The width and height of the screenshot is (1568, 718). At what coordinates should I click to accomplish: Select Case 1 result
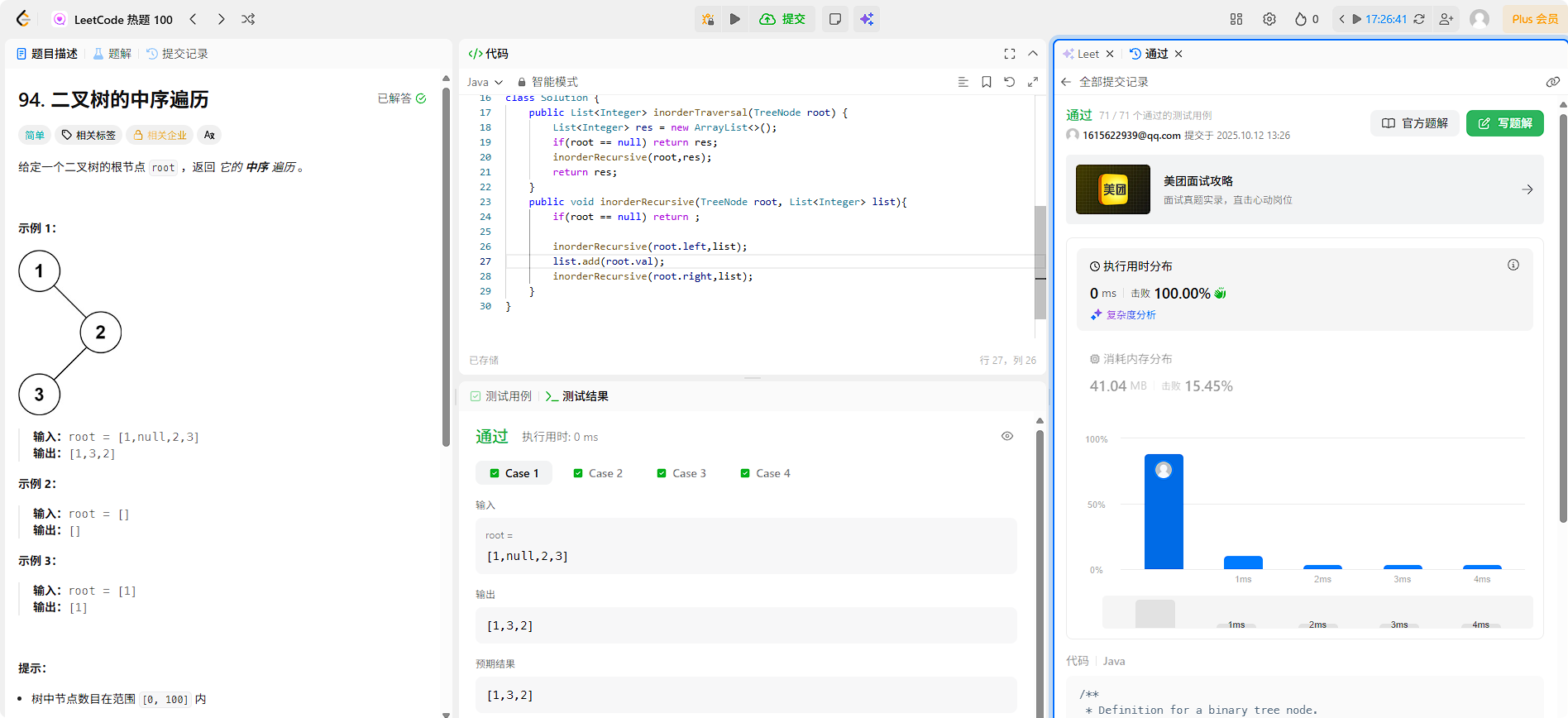(514, 473)
